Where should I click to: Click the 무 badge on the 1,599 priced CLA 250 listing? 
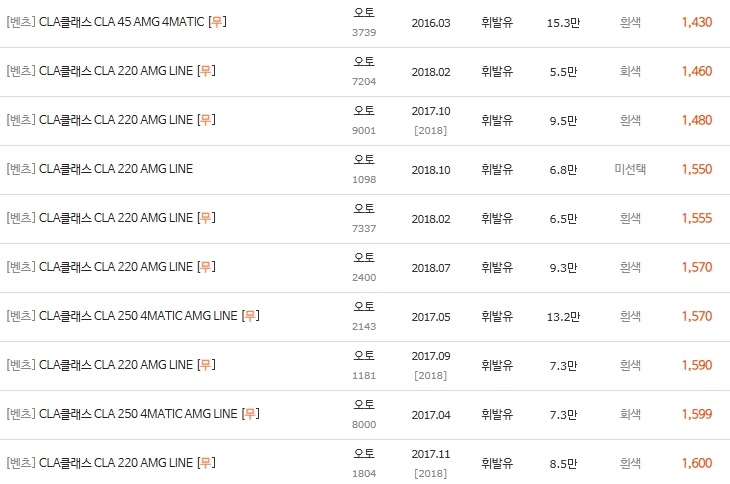[x=250, y=414]
